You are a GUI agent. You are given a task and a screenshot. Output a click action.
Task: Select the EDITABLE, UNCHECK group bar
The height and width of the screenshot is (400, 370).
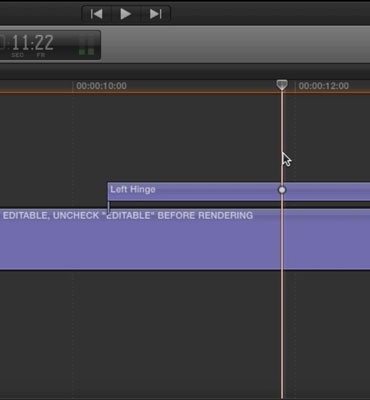coord(185,239)
